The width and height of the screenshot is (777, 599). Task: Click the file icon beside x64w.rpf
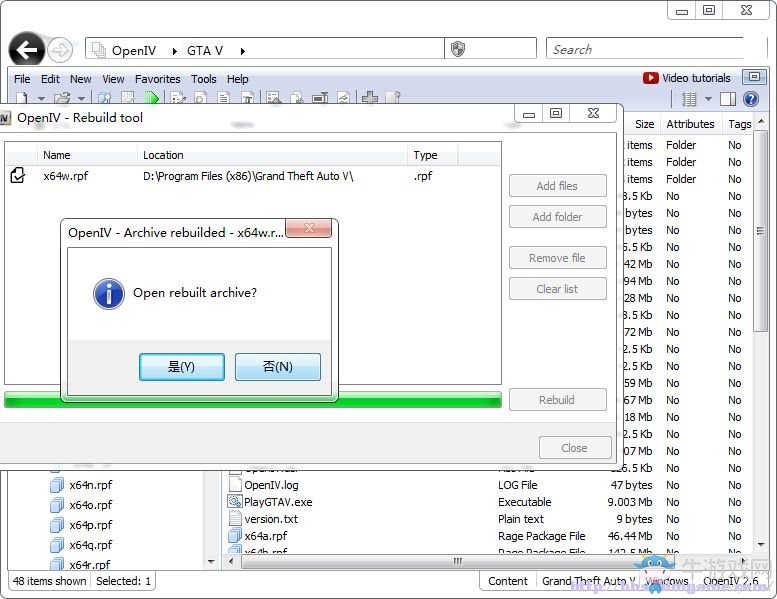pyautogui.click(x=18, y=175)
